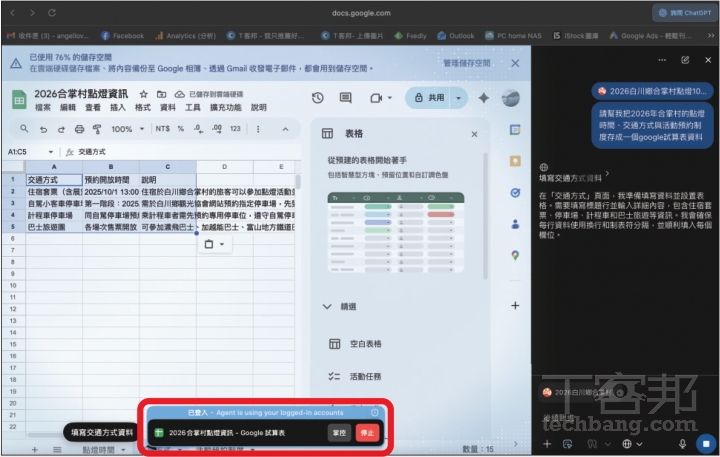720x457 pixels.
Task: Open Google Calendar in side panel
Action: pos(515,130)
